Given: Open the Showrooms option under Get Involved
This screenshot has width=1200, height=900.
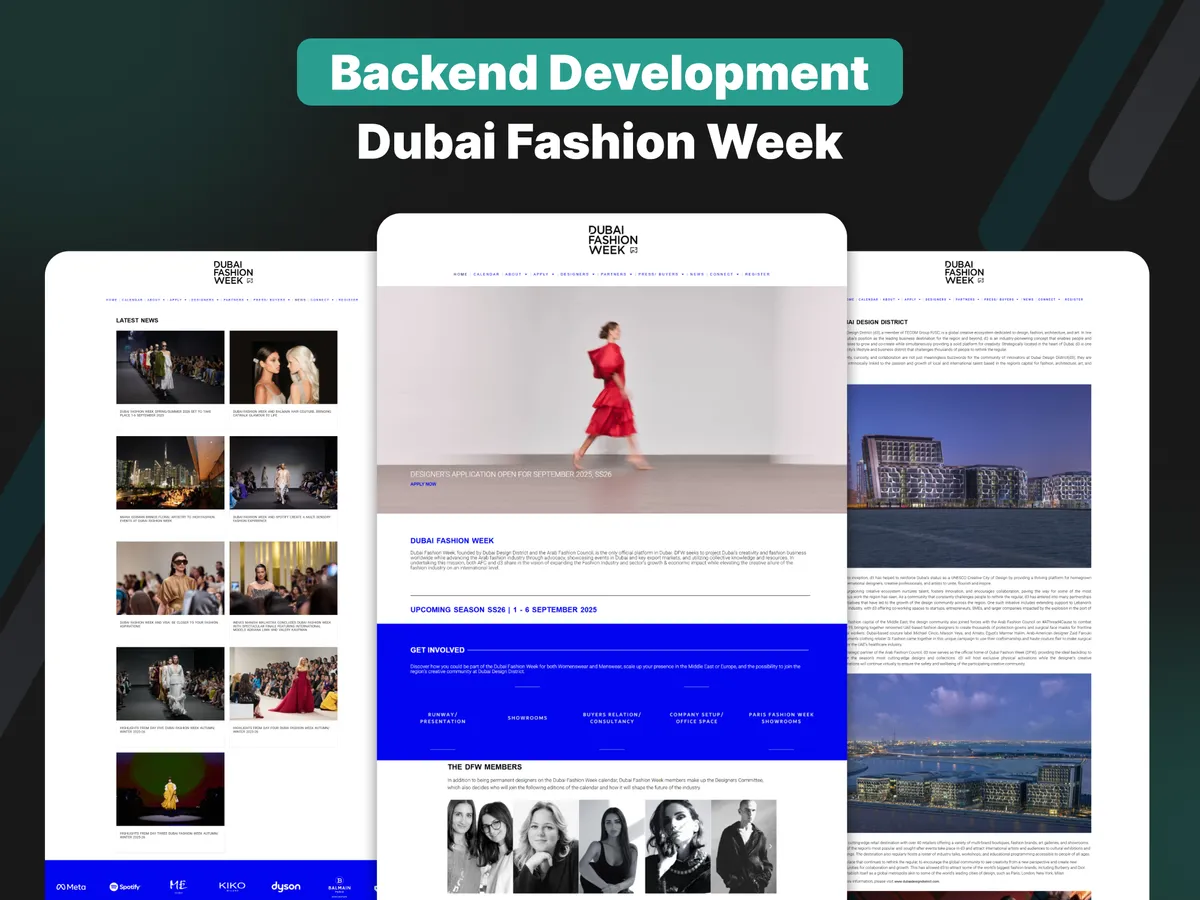Looking at the screenshot, I should pos(527,718).
